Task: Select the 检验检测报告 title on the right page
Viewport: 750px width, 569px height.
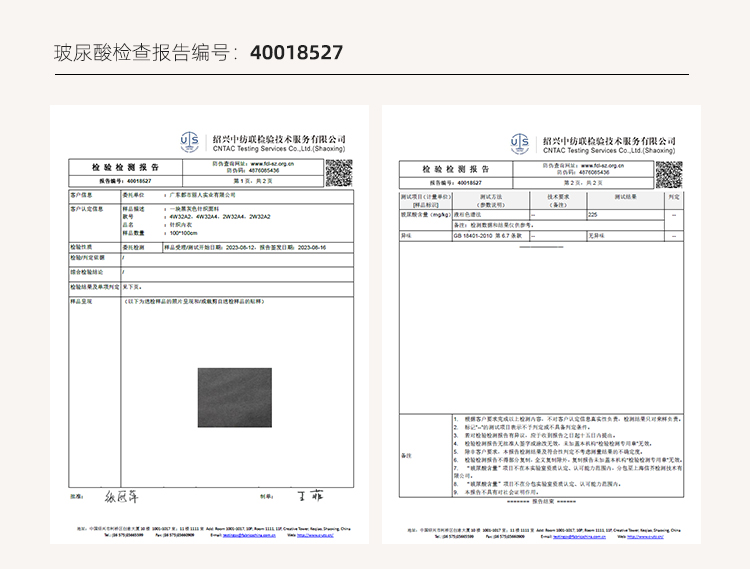Action: click(456, 169)
